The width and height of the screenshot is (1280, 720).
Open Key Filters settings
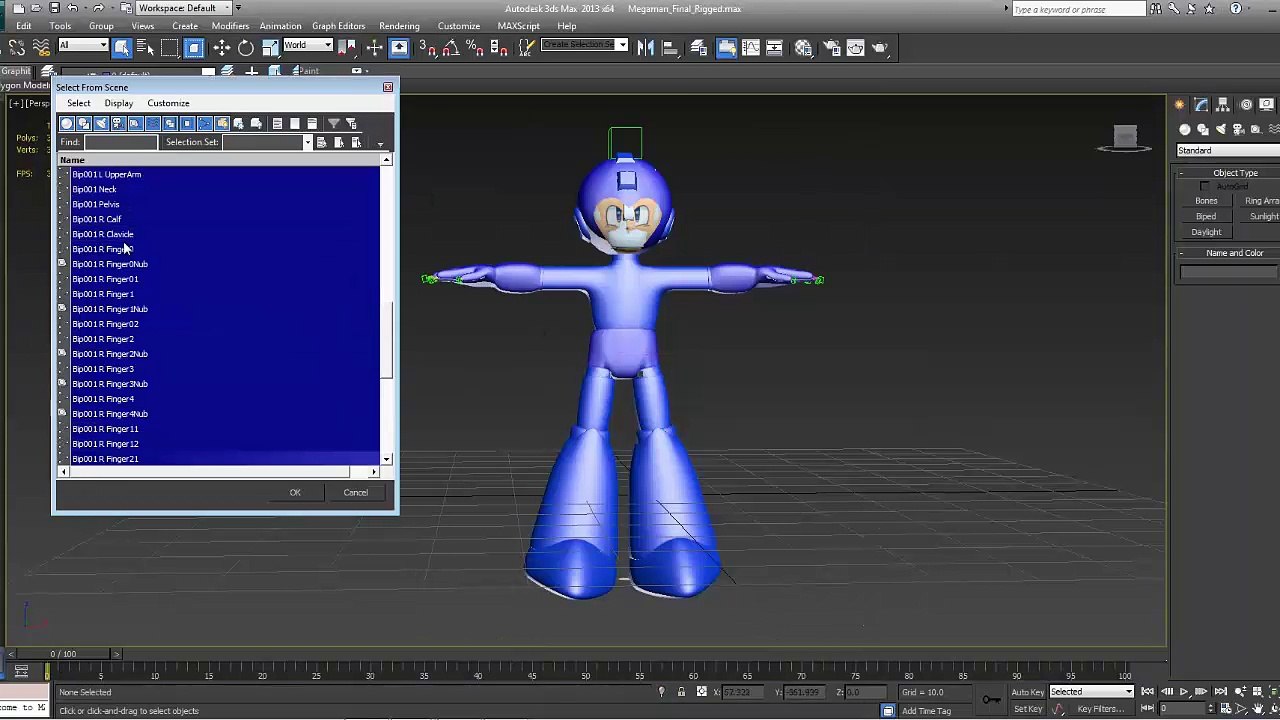(1100, 709)
